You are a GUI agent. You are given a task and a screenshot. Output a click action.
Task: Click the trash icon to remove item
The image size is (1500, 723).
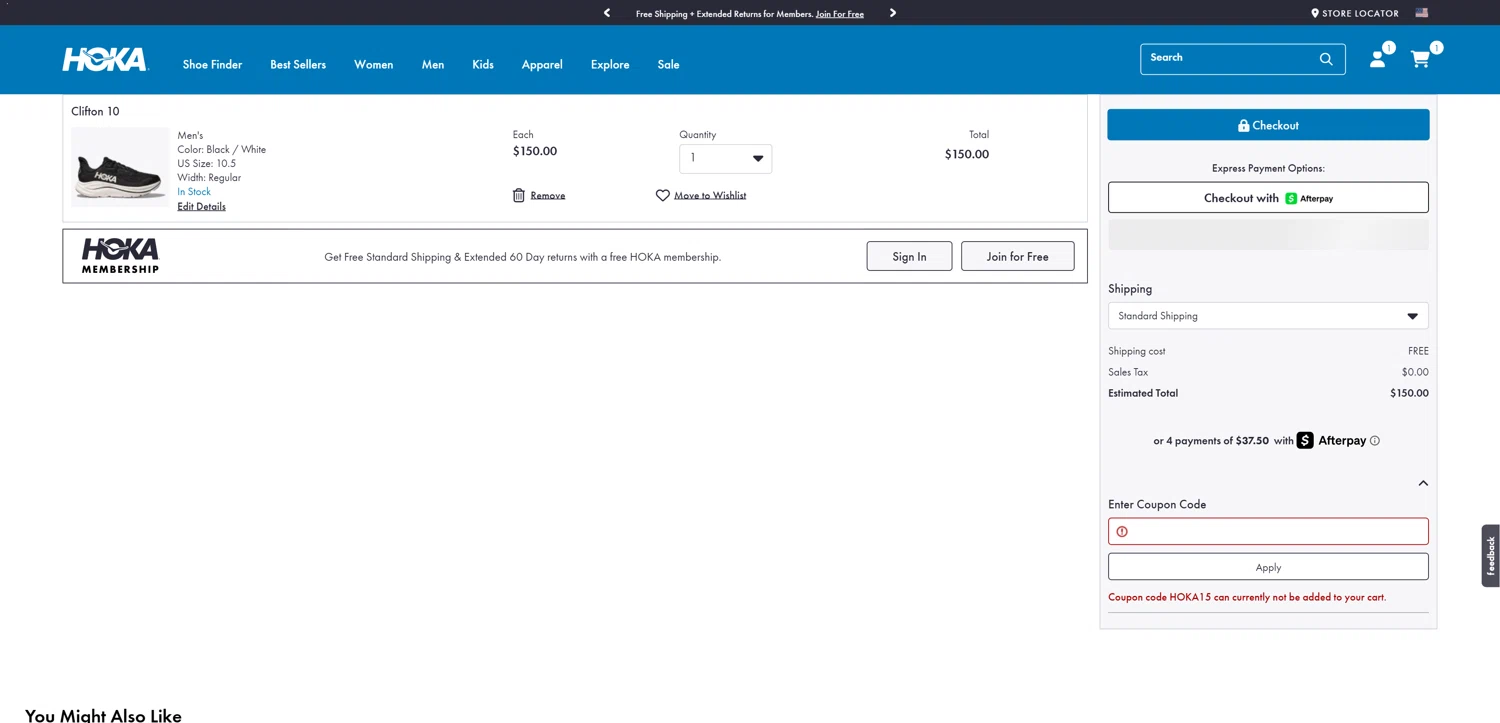[x=518, y=195]
